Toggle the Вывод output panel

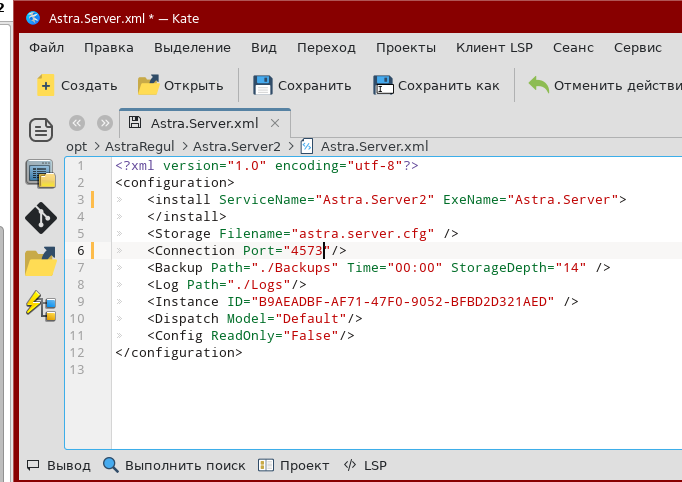coord(59,465)
